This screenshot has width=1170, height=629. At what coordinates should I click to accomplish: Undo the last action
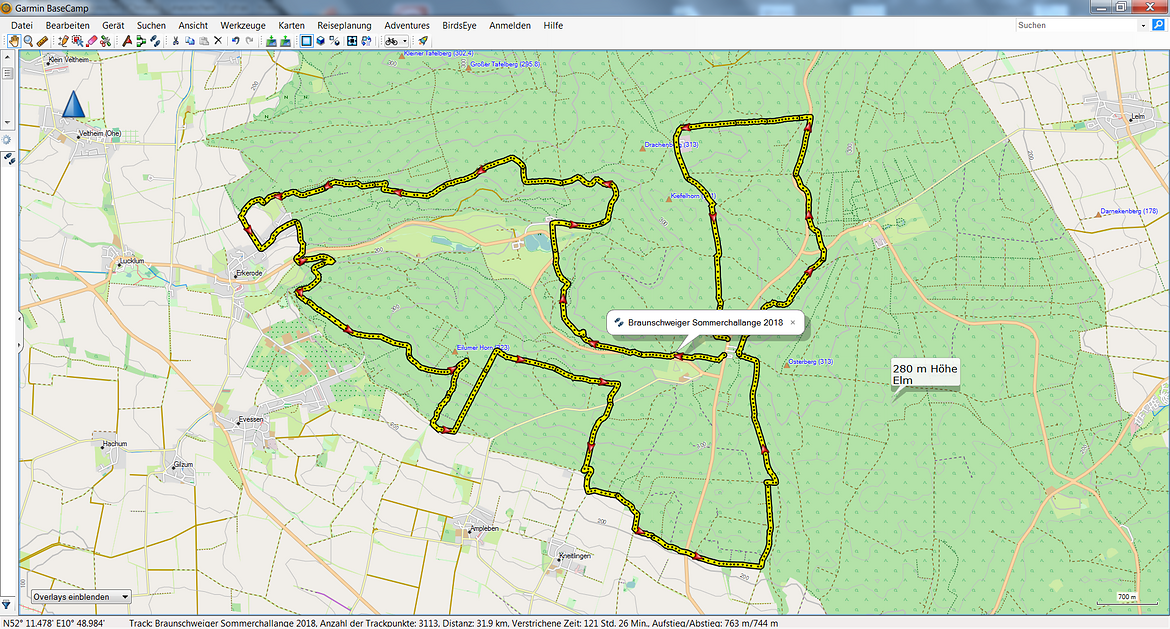[235, 41]
